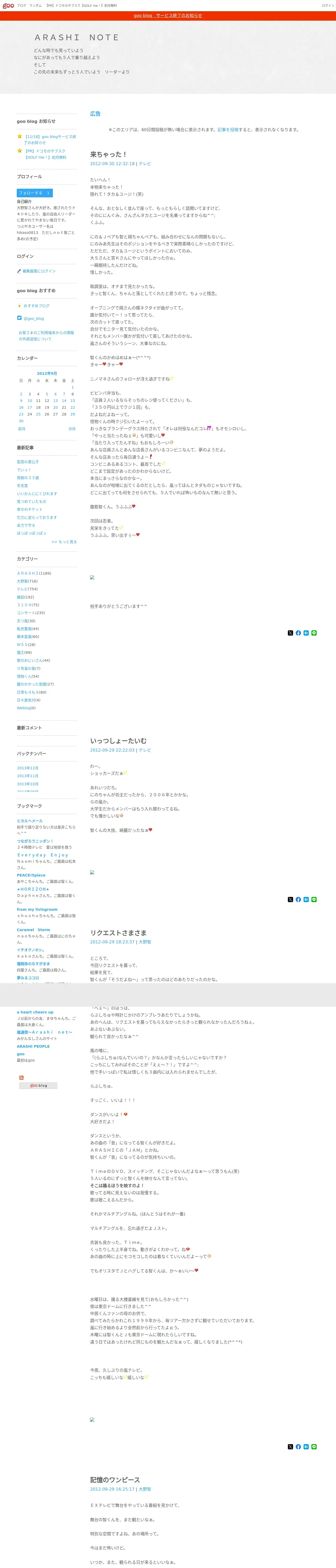The image size is (336, 1568).
Task: Open back number 2013年11月
Action: point(27,776)
